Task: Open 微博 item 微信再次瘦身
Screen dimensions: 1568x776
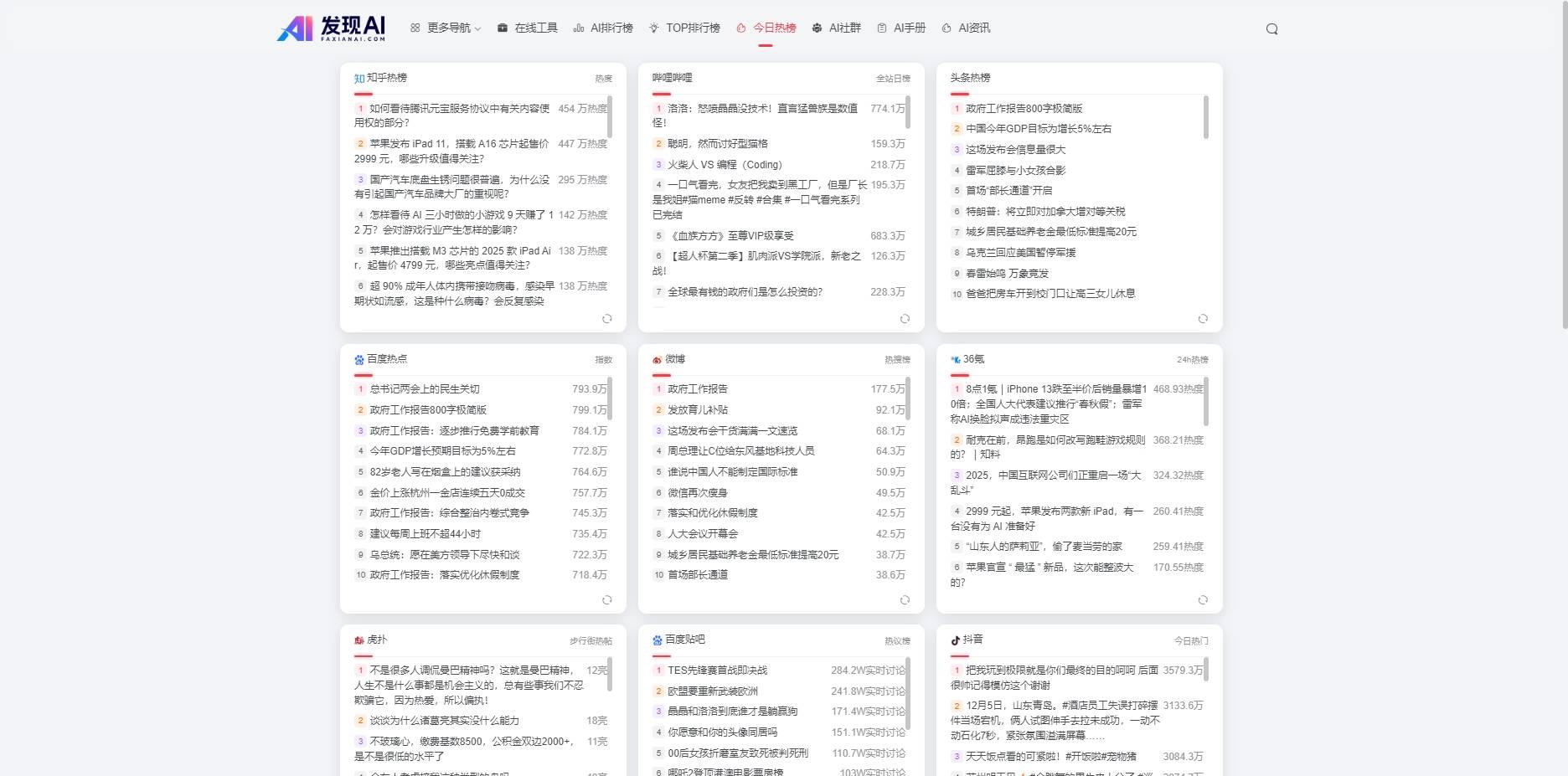Action: 698,493
